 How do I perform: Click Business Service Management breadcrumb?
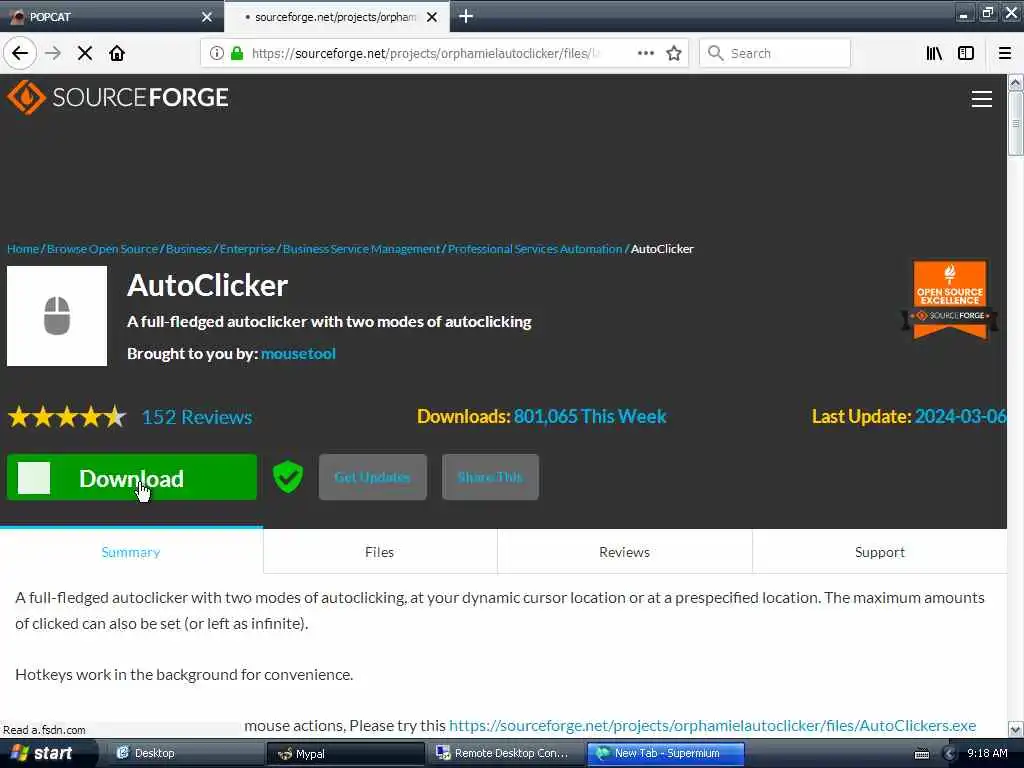tap(361, 249)
